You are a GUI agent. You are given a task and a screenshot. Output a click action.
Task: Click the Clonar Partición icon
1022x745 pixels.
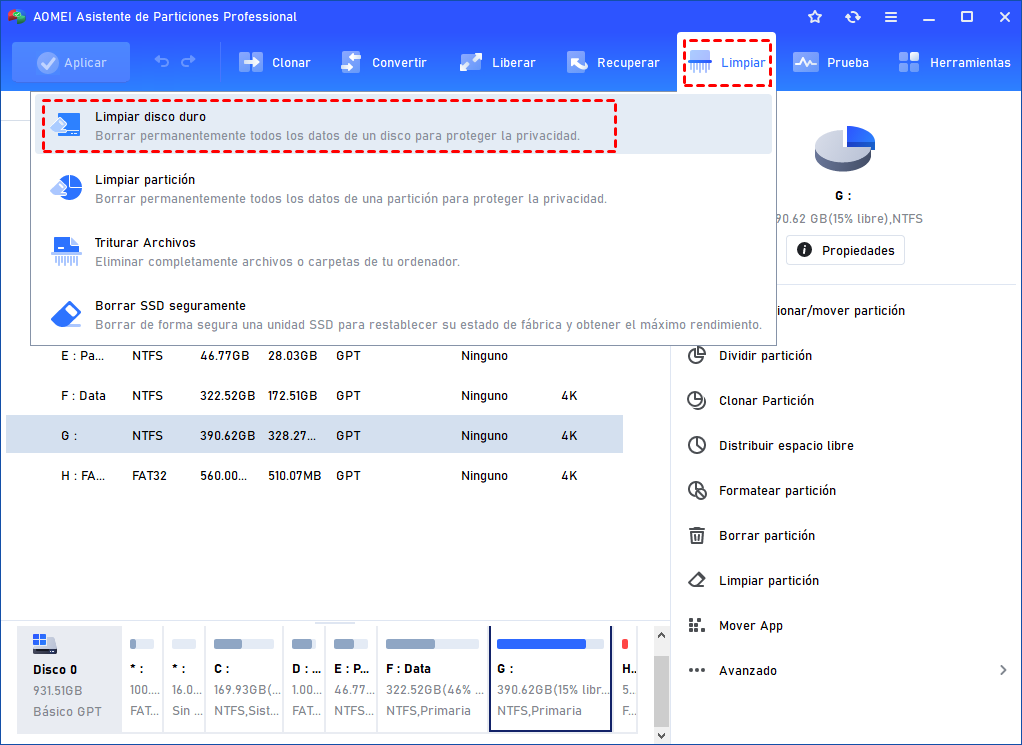pos(697,401)
